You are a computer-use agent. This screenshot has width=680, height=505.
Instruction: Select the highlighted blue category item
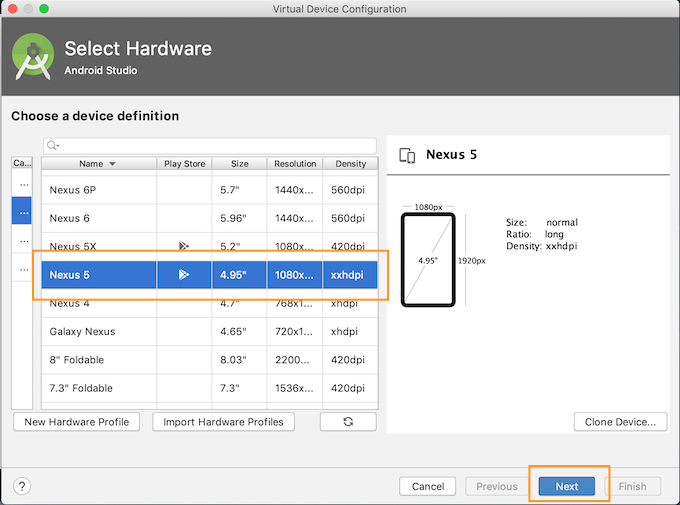(x=22, y=211)
